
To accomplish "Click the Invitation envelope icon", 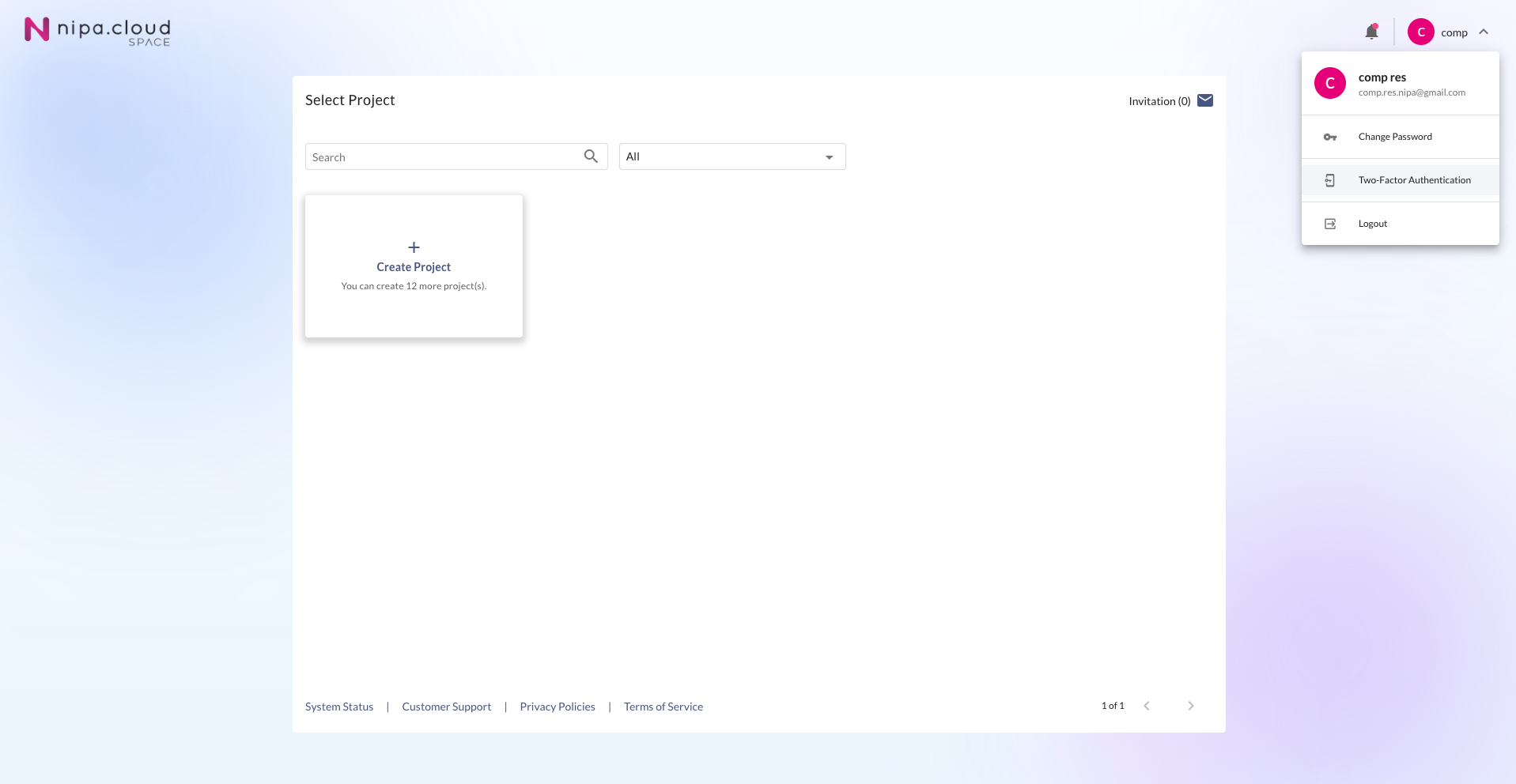I will click(x=1204, y=100).
